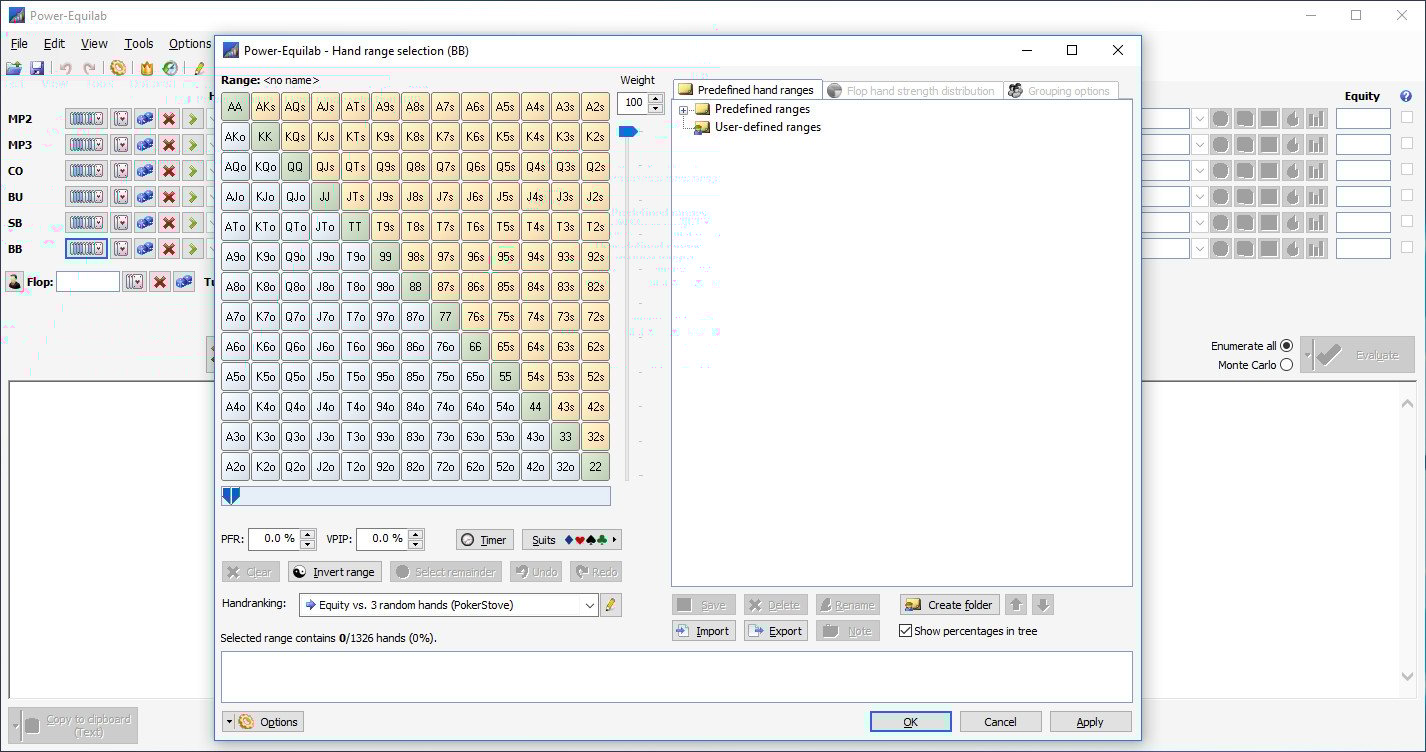The image size is (1426, 752).
Task: Click the Invert range button
Action: click(x=334, y=571)
